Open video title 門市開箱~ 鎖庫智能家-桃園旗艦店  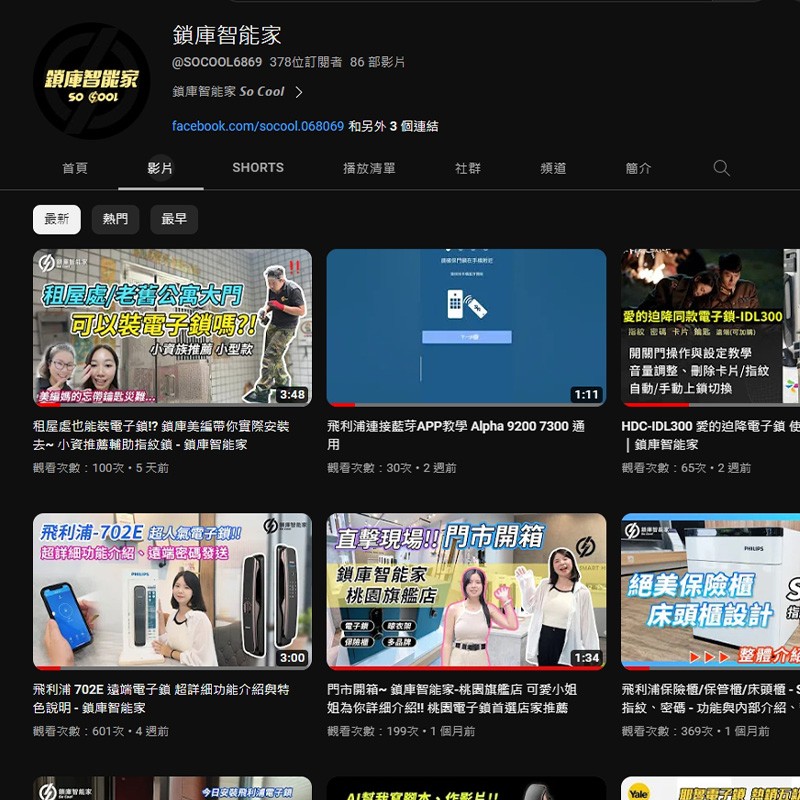(x=452, y=698)
